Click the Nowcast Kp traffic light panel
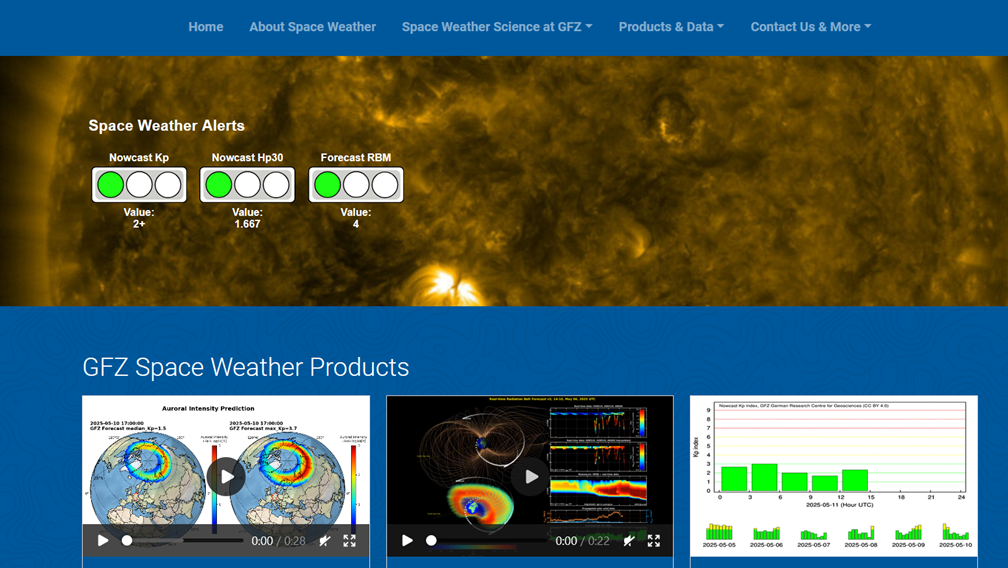This screenshot has height=568, width=1008. (139, 184)
